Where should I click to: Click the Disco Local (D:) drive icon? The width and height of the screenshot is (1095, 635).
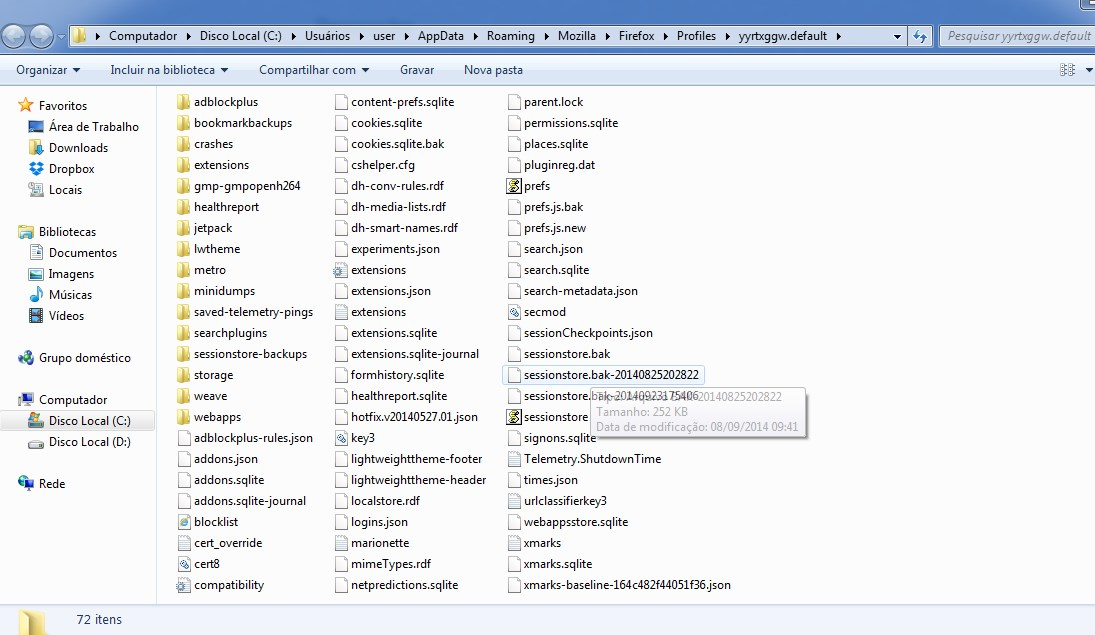click(36, 443)
